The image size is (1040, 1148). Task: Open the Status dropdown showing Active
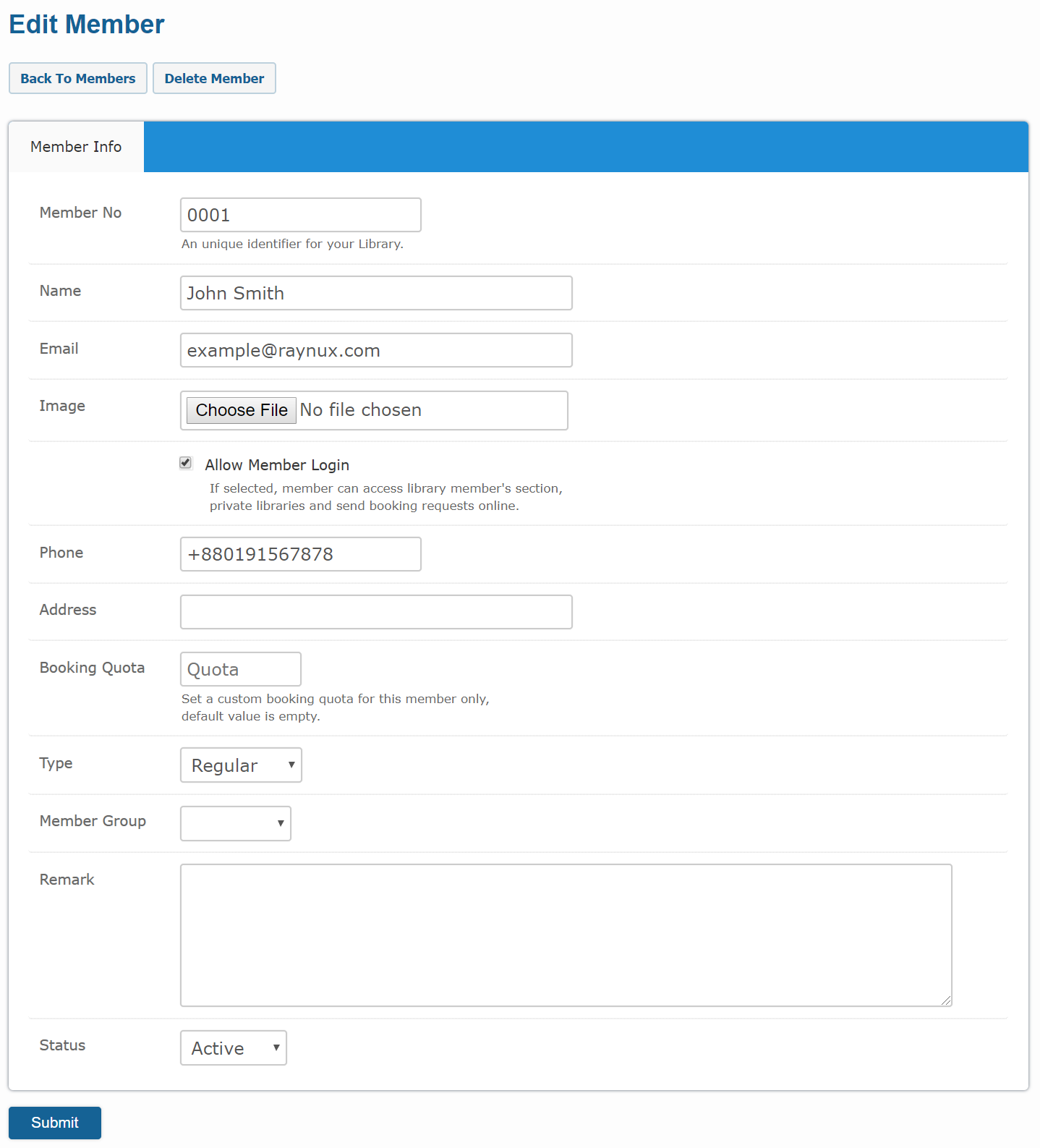[x=234, y=1048]
